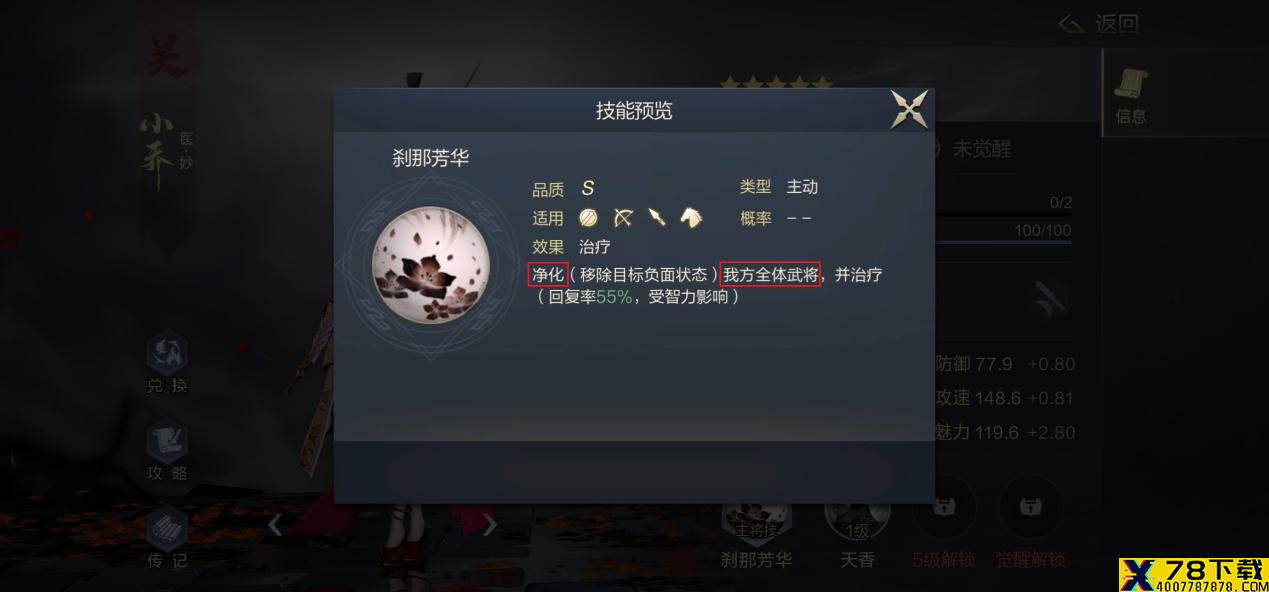This screenshot has width=1269, height=592.
Task: Click the infantry shield troop-type icon
Action: coord(588,218)
